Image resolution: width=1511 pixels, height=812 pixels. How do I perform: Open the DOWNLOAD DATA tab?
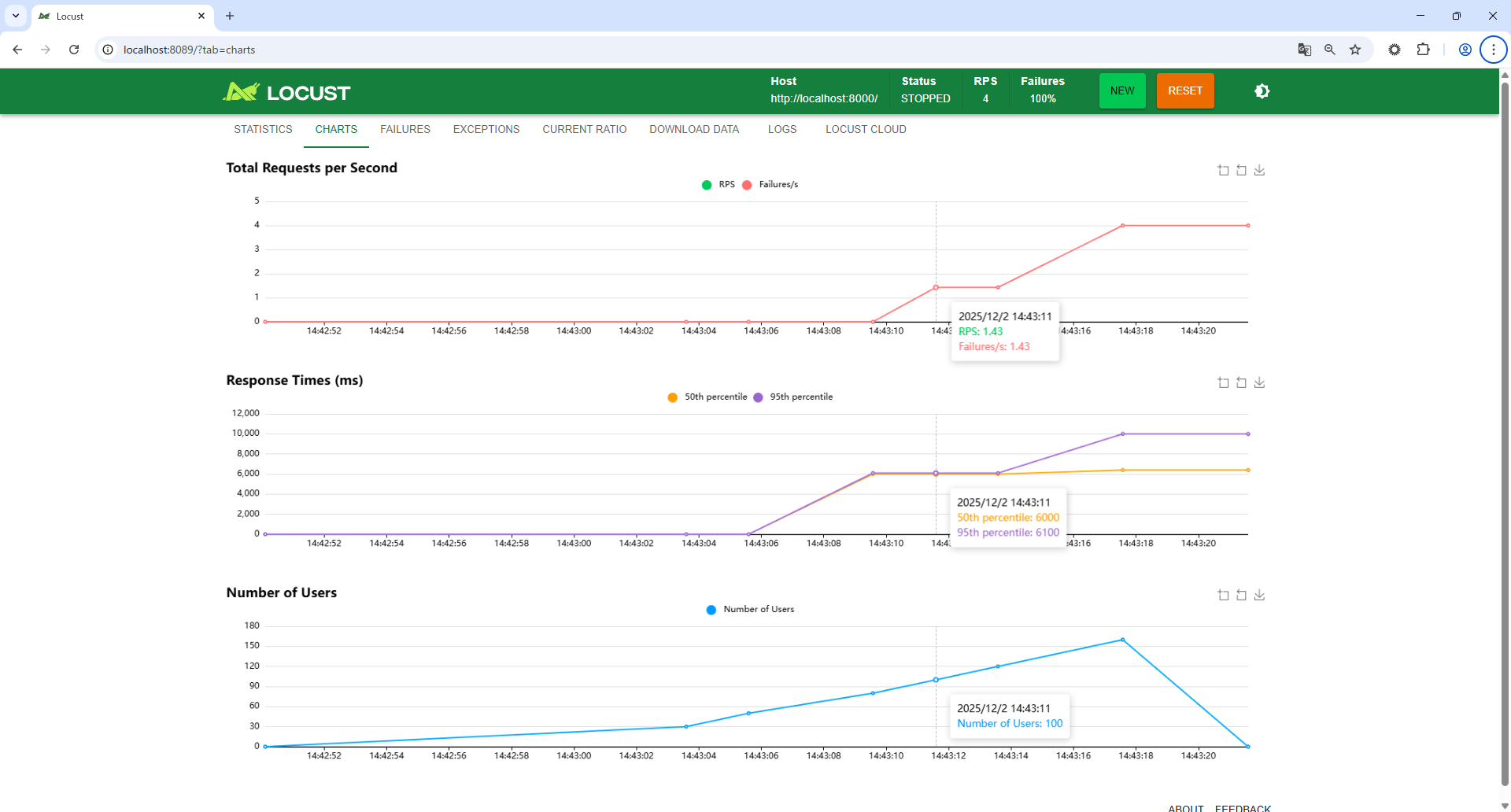[x=694, y=129]
